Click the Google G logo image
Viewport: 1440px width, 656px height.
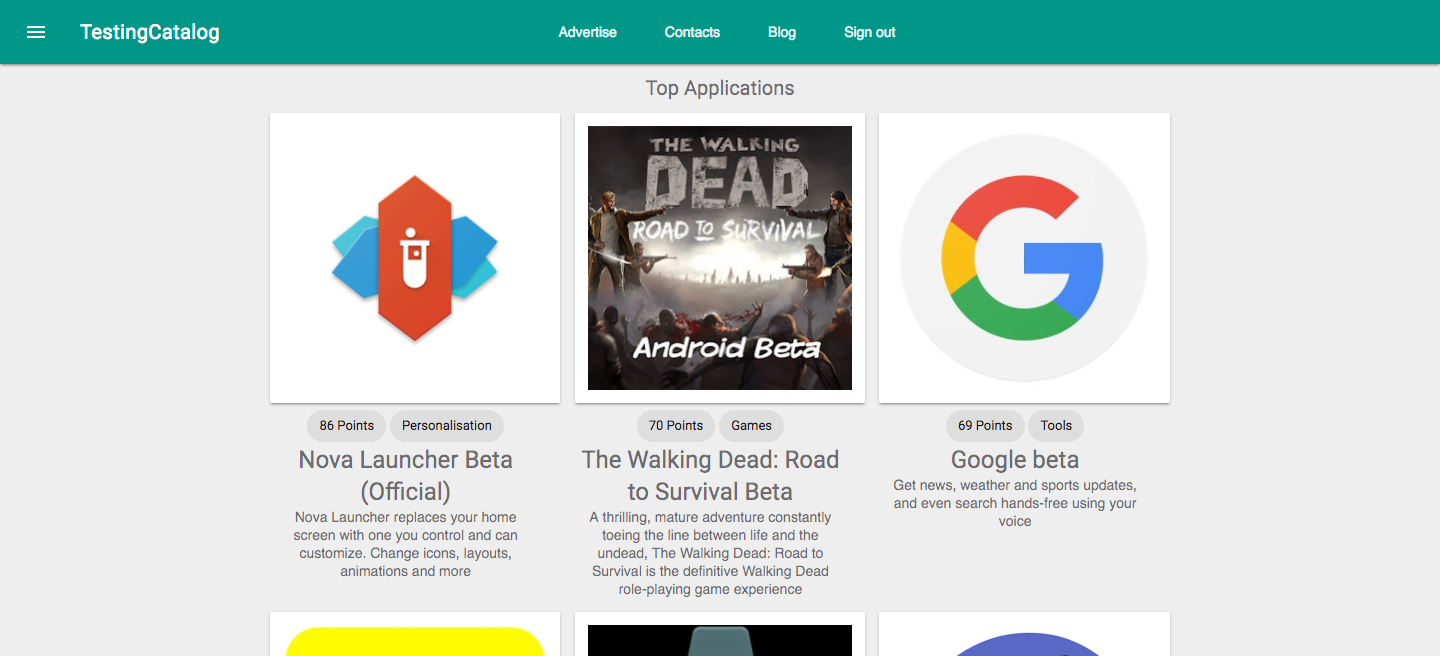click(1024, 258)
